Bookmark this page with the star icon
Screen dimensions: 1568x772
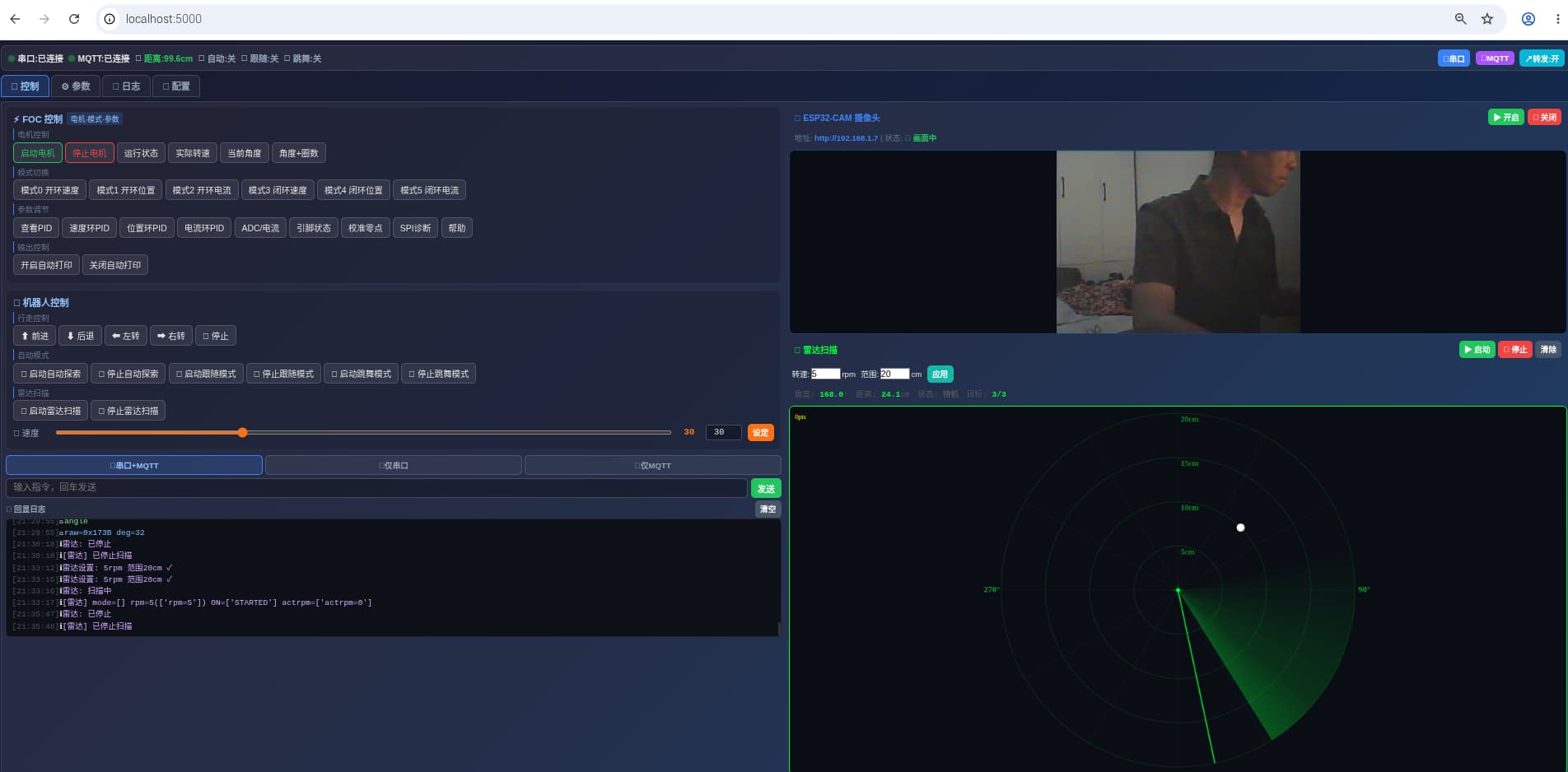1487,19
